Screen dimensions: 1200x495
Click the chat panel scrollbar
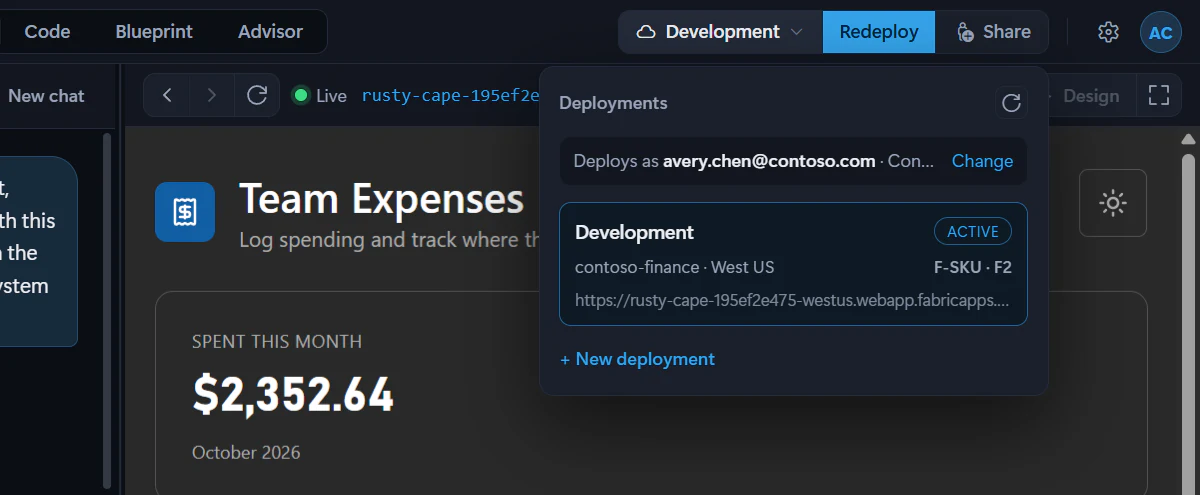(107, 310)
